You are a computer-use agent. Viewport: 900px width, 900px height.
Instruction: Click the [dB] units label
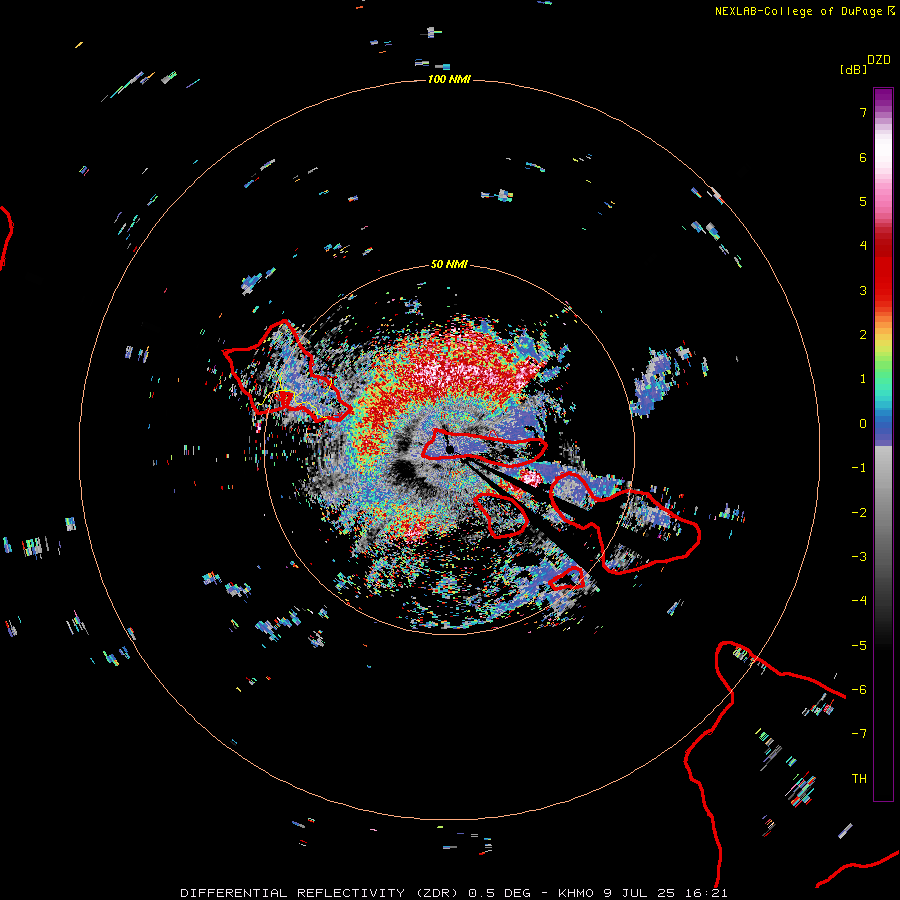[x=853, y=69]
